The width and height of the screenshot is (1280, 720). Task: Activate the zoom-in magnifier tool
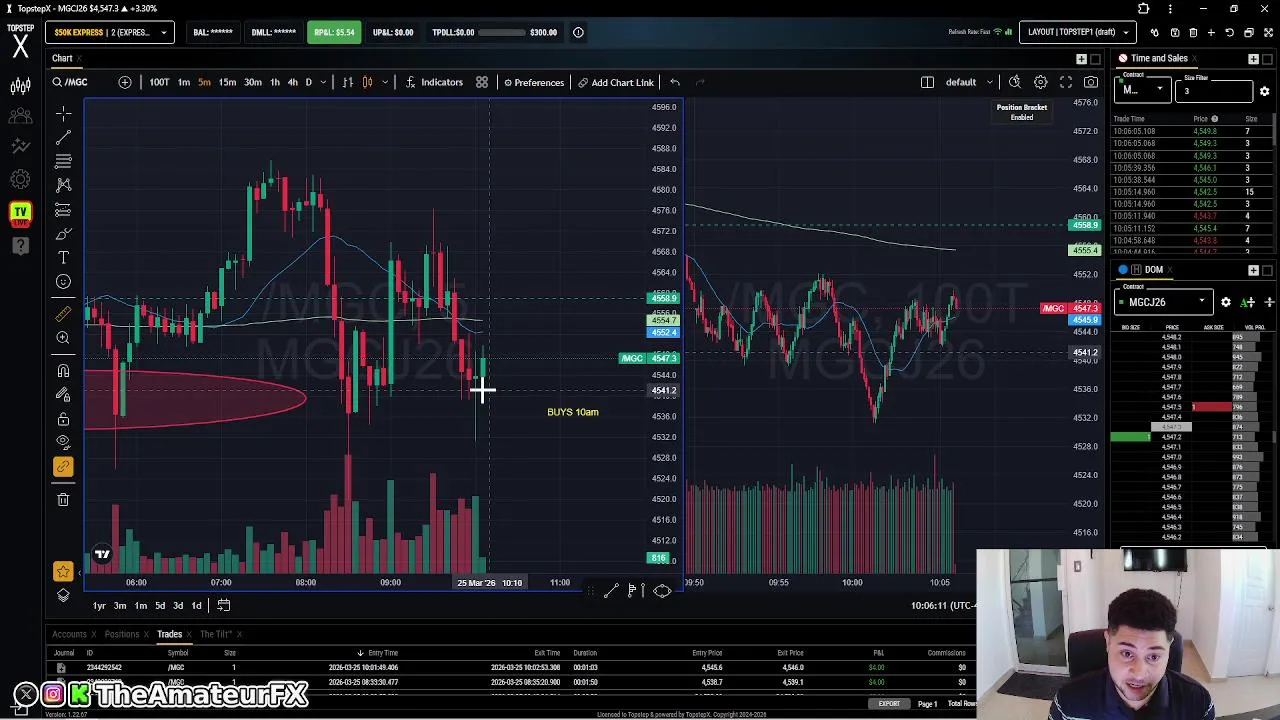(63, 338)
